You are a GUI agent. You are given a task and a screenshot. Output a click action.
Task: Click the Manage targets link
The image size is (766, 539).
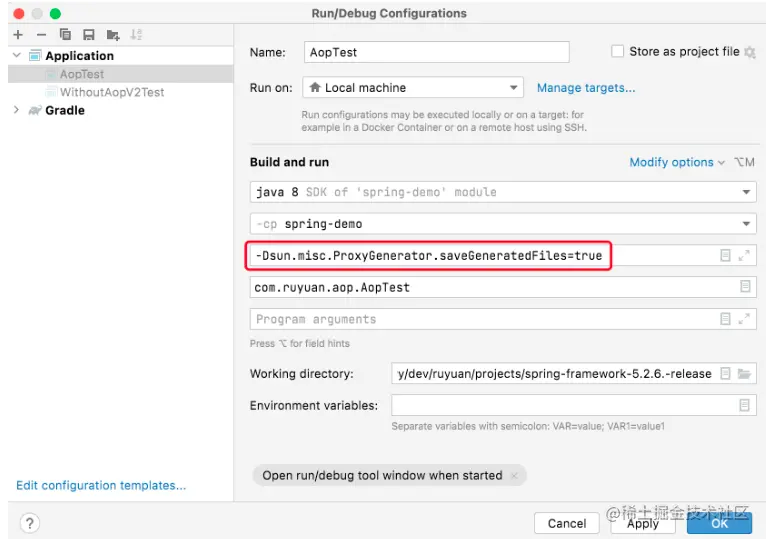[x=586, y=88]
